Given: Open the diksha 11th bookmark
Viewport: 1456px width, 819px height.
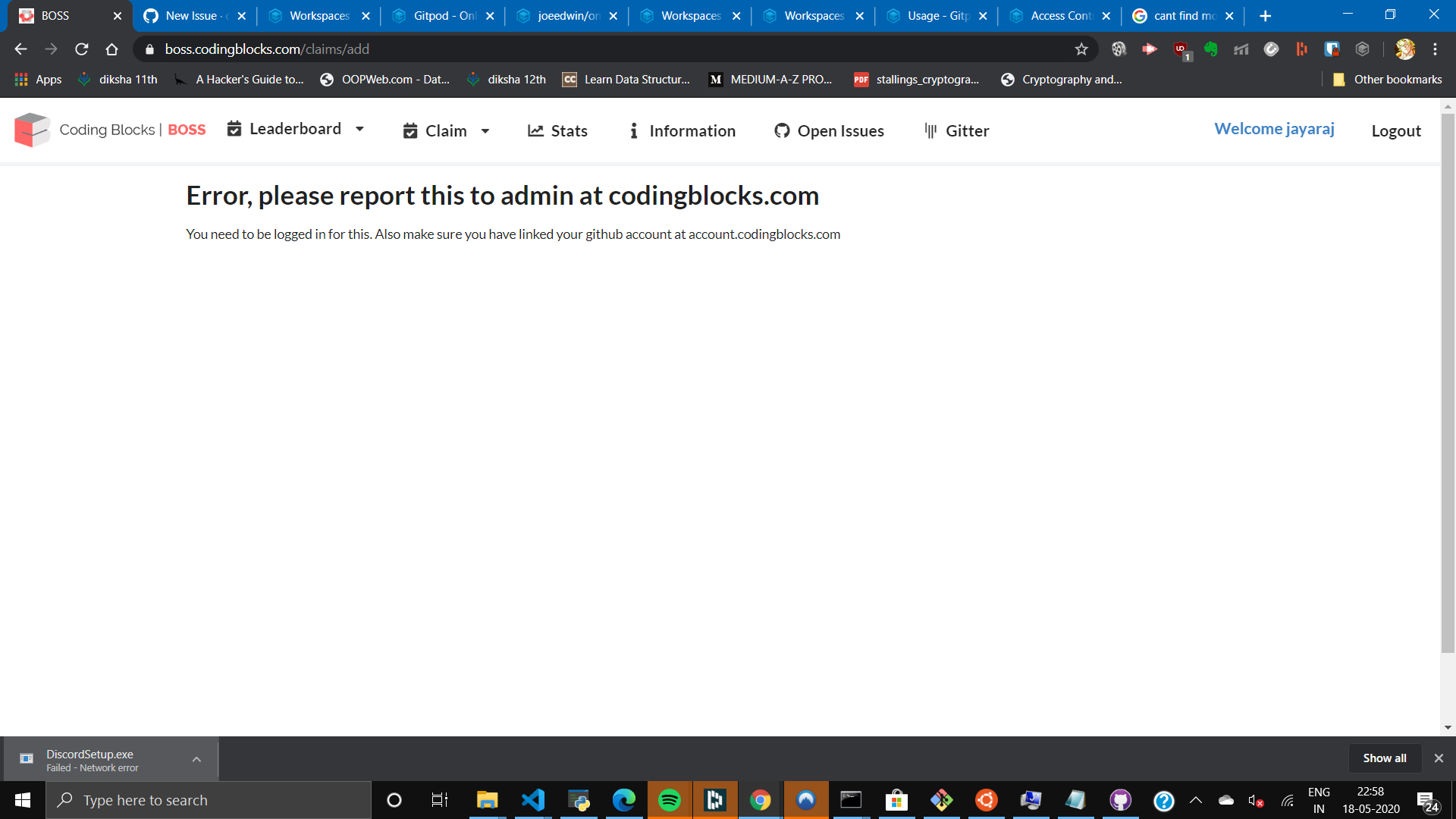Looking at the screenshot, I should point(118,80).
